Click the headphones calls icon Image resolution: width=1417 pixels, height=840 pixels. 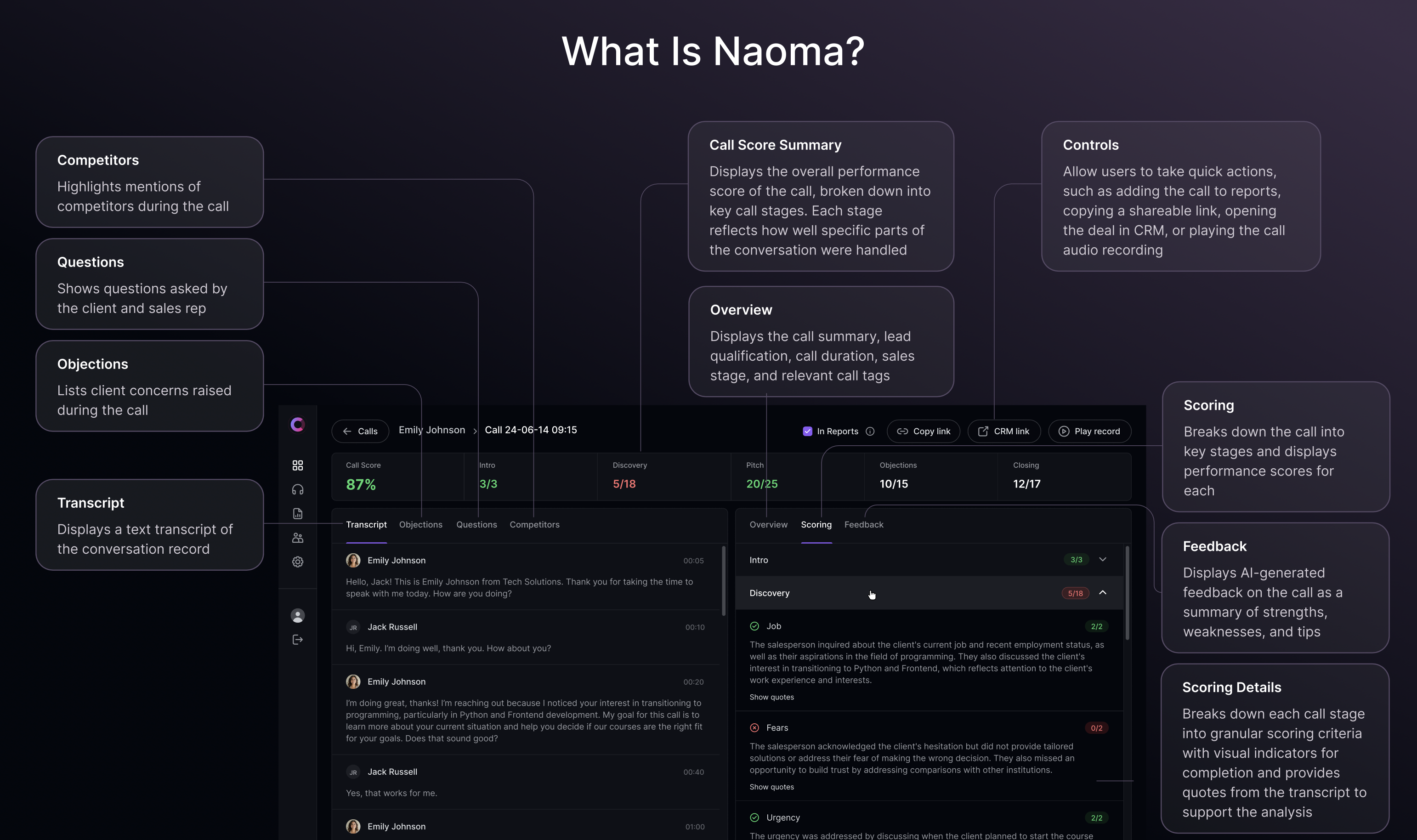(x=298, y=490)
